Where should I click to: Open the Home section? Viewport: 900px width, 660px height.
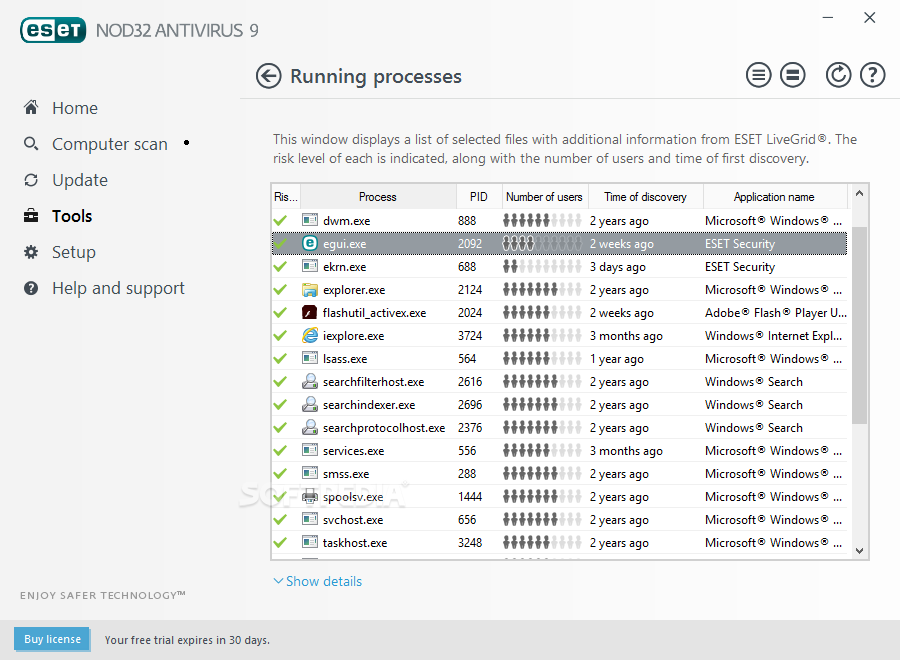click(x=75, y=108)
